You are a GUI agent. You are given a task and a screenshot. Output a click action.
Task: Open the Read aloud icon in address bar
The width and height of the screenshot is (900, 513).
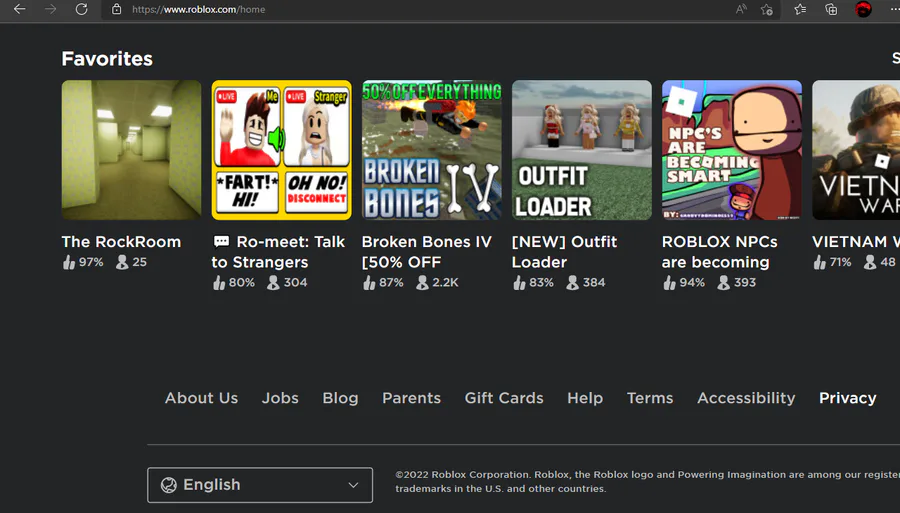[741, 9]
